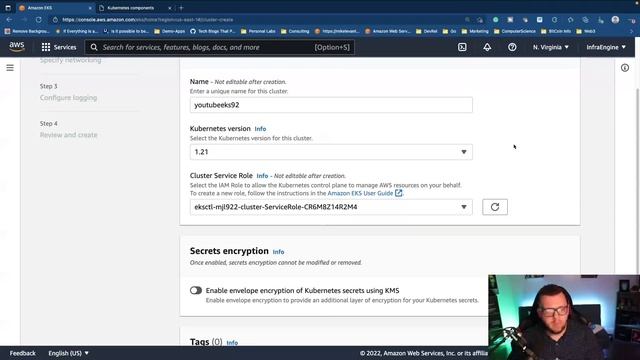Select Step 3 Configure logging
This screenshot has height=360, width=640.
(69, 98)
